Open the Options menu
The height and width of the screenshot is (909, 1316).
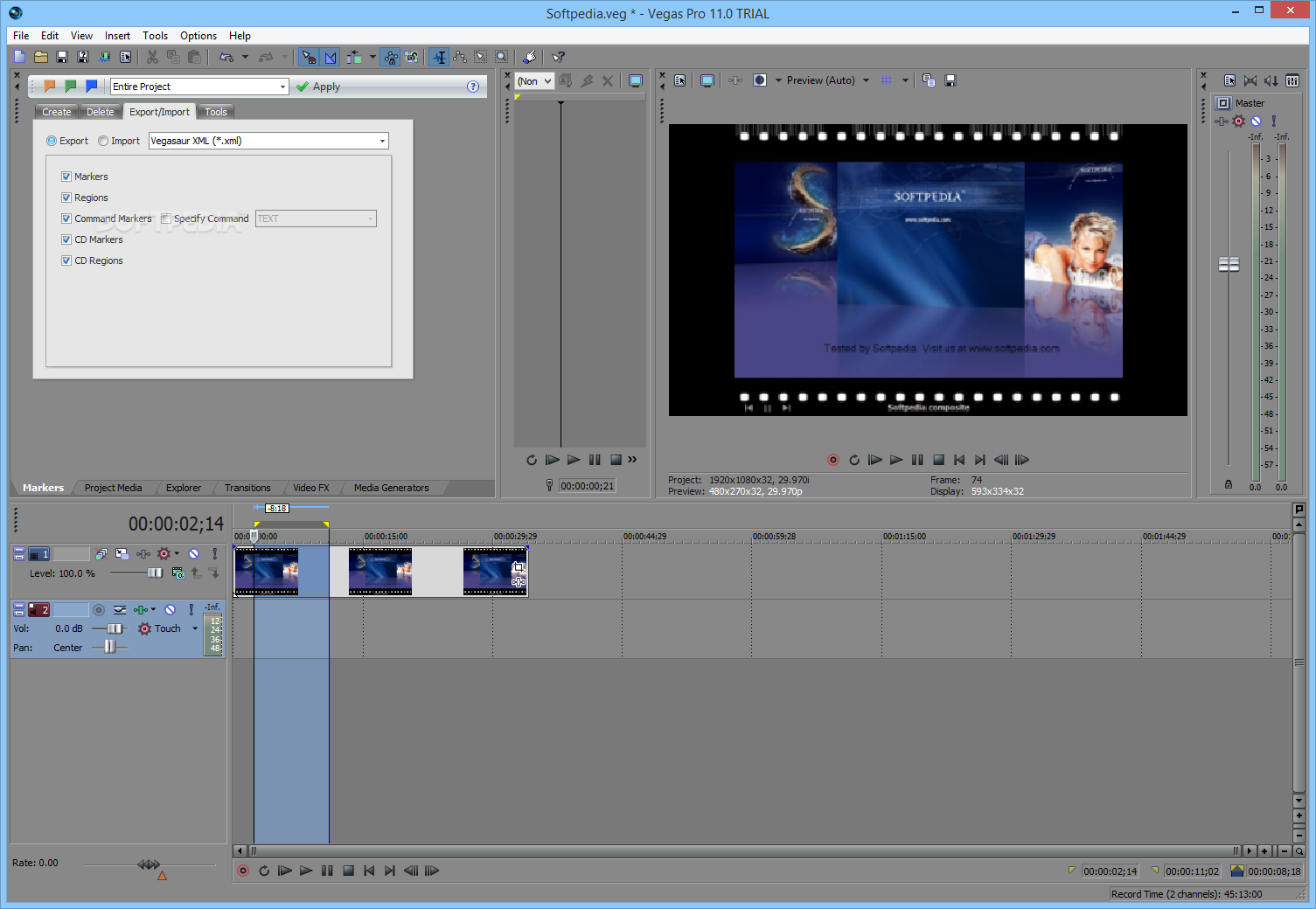pos(198,36)
